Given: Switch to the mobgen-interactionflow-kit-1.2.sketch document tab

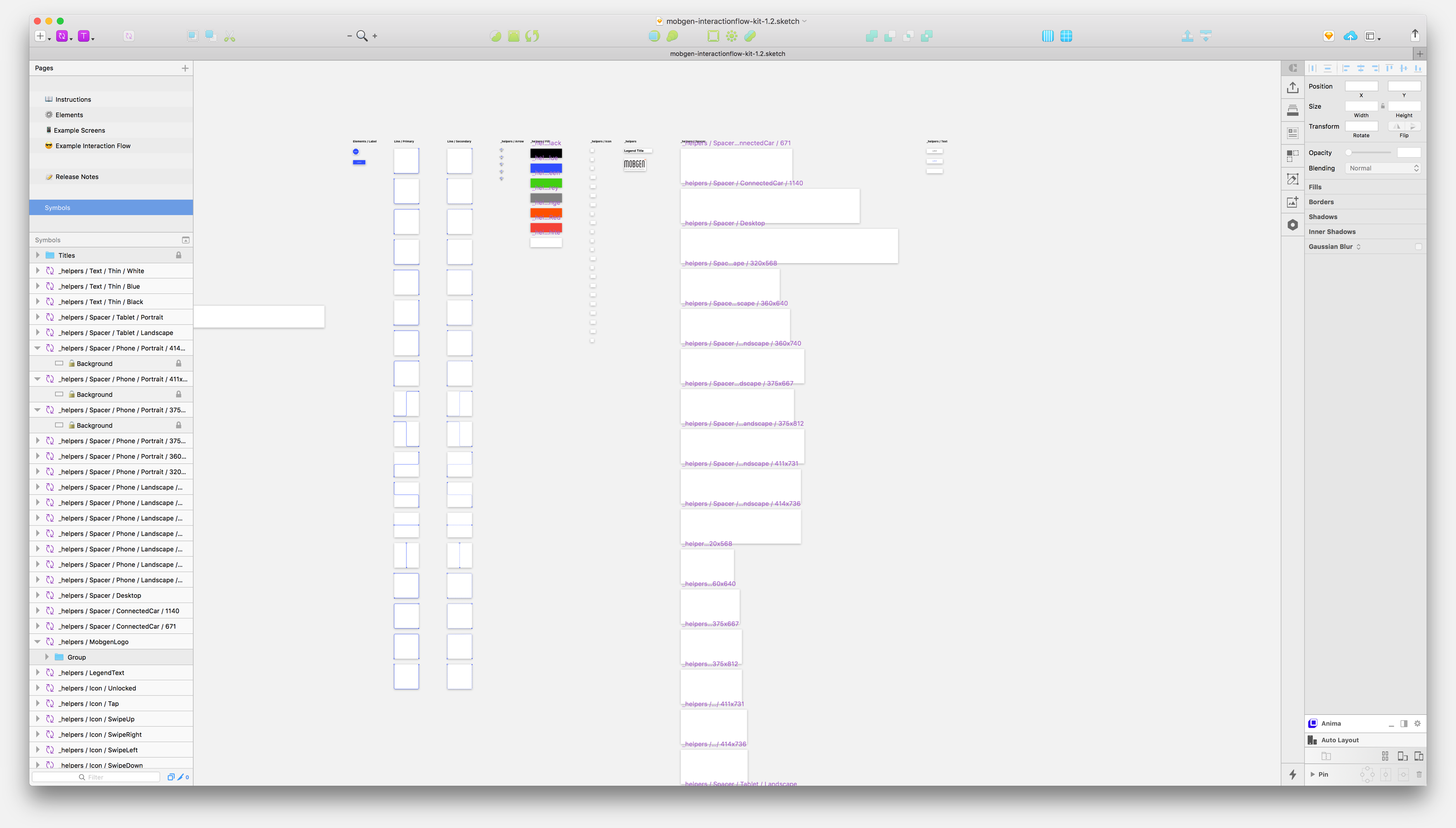Looking at the screenshot, I should 728,53.
